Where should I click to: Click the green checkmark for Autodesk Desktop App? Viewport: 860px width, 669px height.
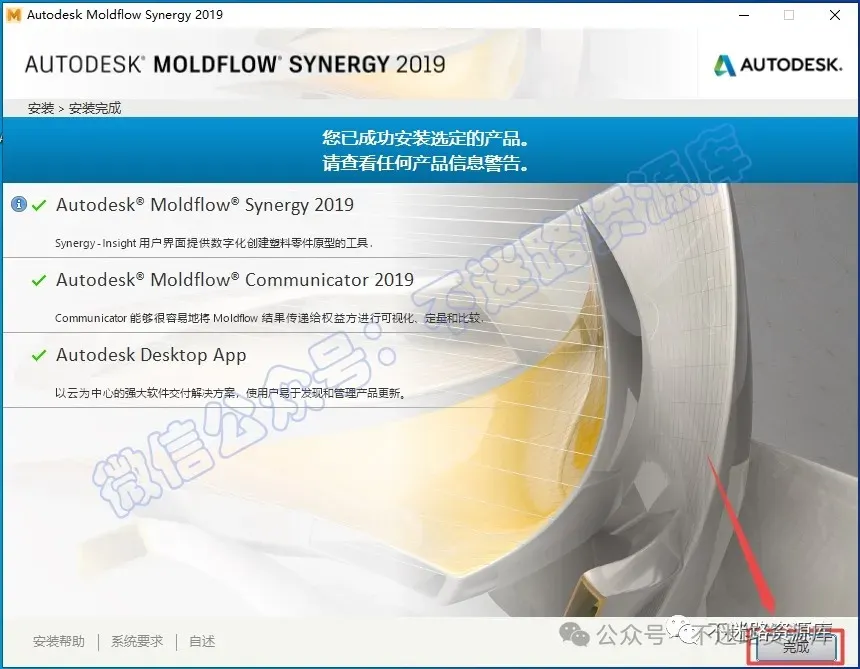coord(39,355)
